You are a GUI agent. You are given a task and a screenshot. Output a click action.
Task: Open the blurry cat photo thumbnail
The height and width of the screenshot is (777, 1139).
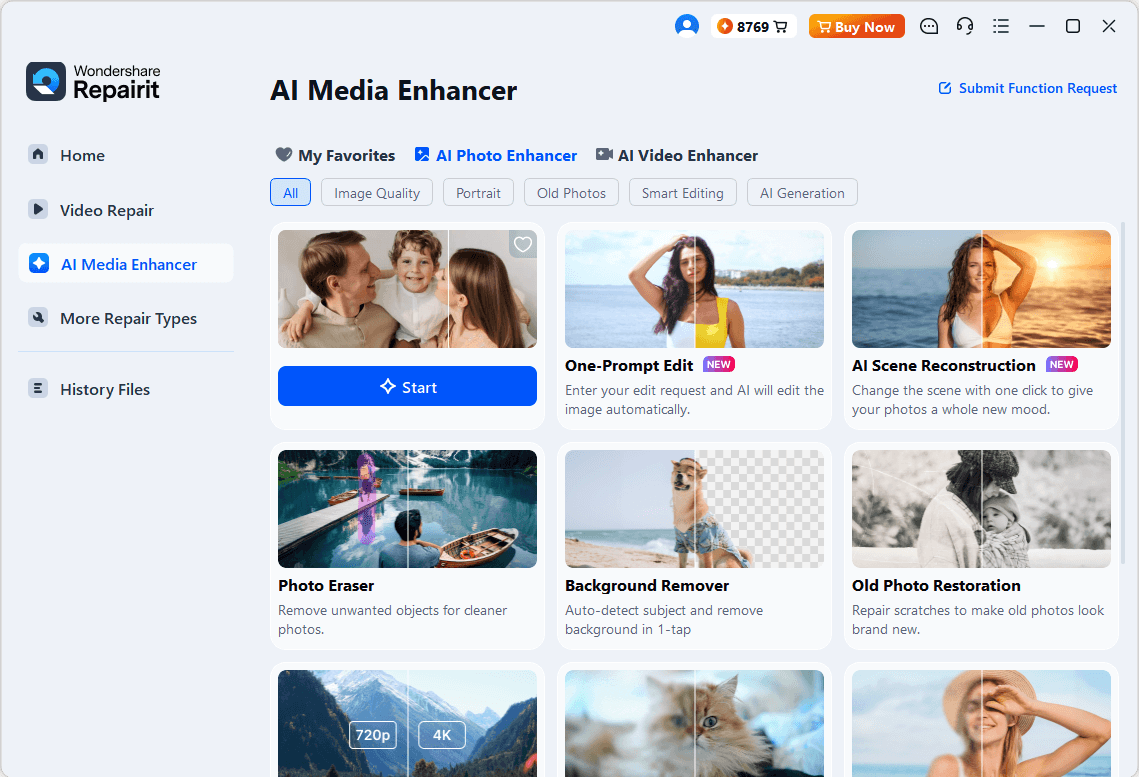(x=694, y=723)
